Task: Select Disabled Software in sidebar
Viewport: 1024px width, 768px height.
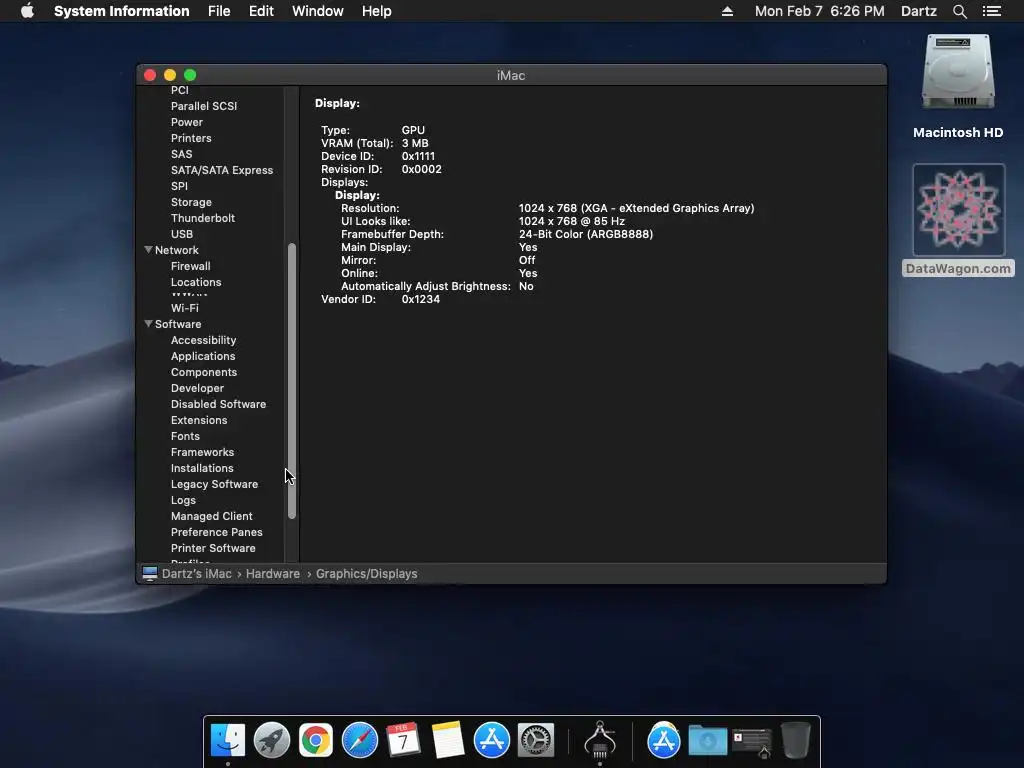Action: pyautogui.click(x=219, y=404)
